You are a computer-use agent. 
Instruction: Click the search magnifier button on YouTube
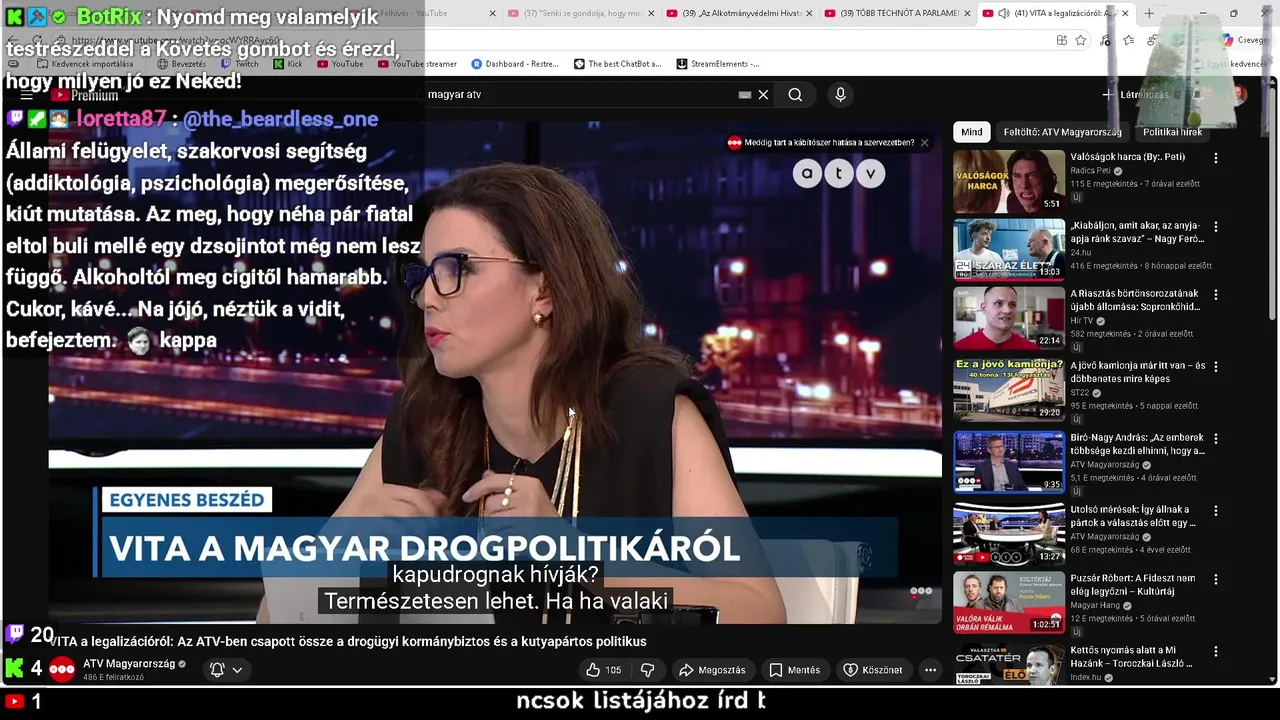pyautogui.click(x=795, y=94)
